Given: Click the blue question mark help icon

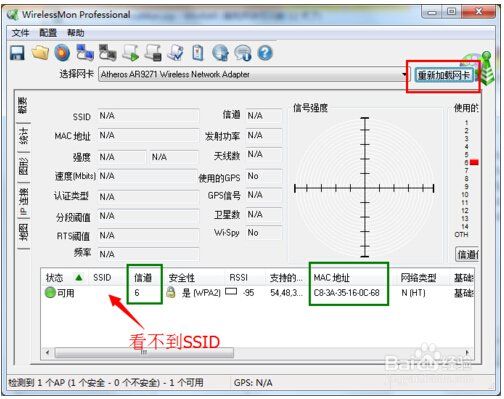Looking at the screenshot, I should 265,53.
